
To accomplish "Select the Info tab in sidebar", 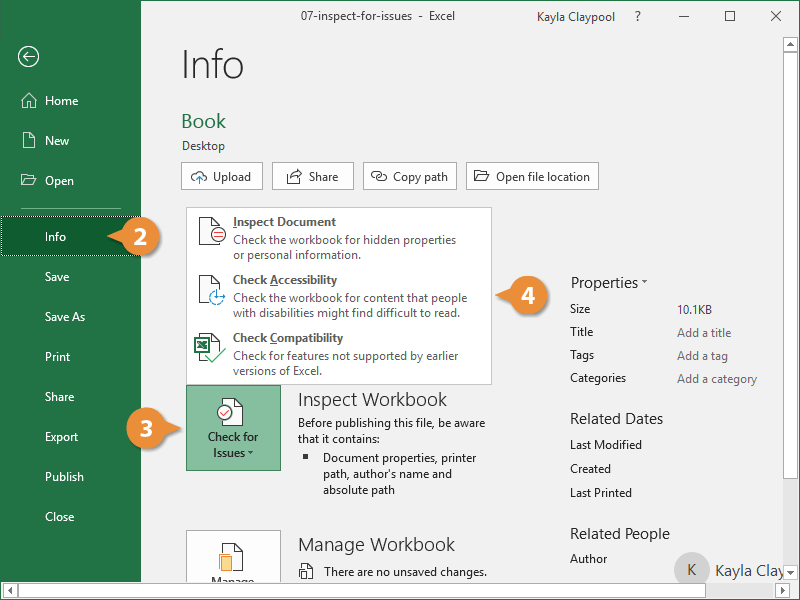I will 55,237.
